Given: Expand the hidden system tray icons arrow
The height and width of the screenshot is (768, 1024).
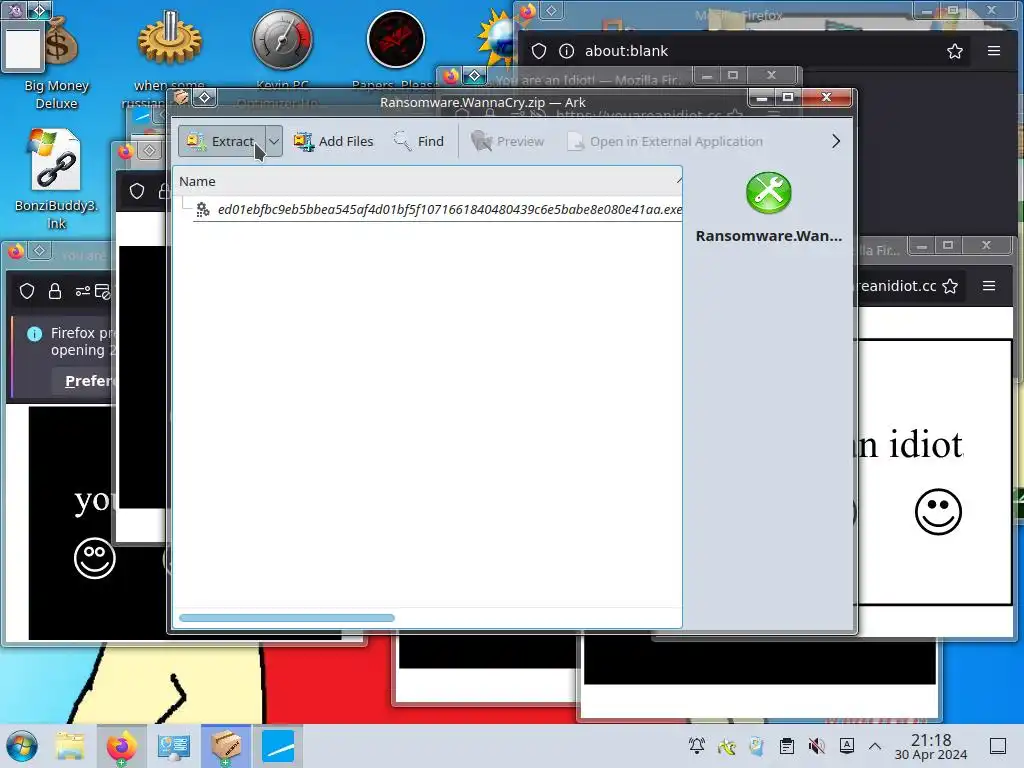Looking at the screenshot, I should 875,746.
